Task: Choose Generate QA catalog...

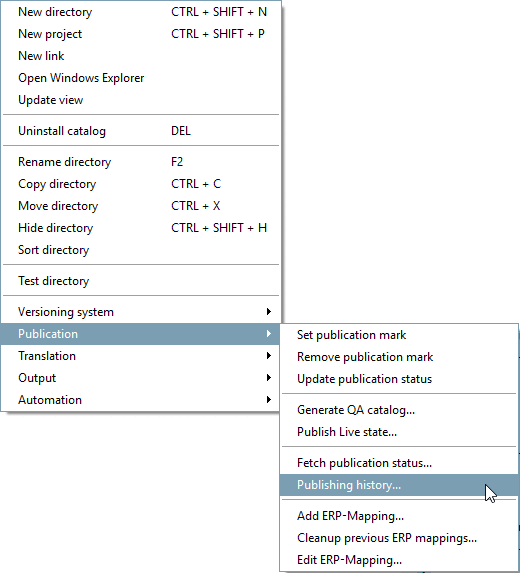Action: click(399, 410)
